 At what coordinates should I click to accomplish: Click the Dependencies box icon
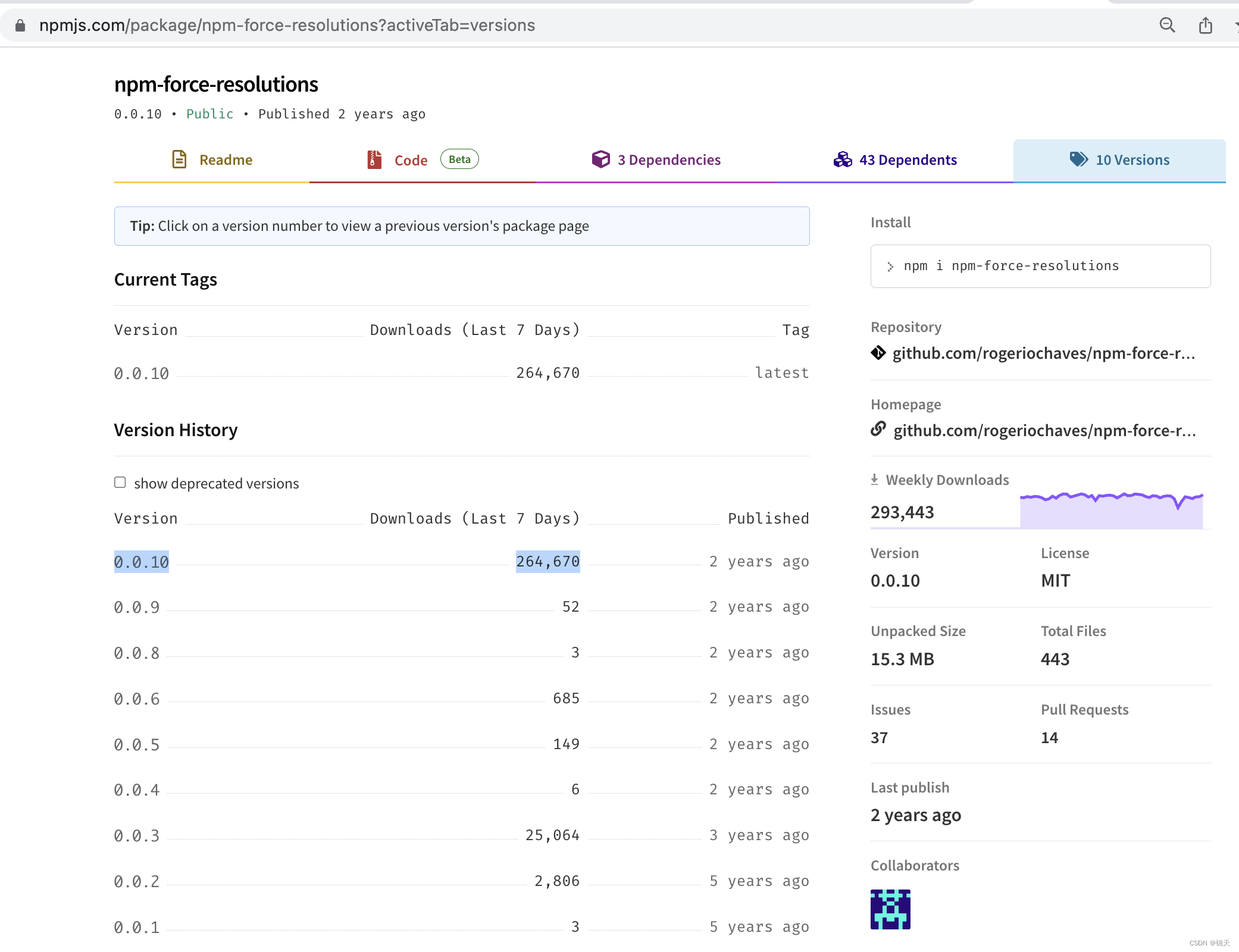(x=601, y=159)
